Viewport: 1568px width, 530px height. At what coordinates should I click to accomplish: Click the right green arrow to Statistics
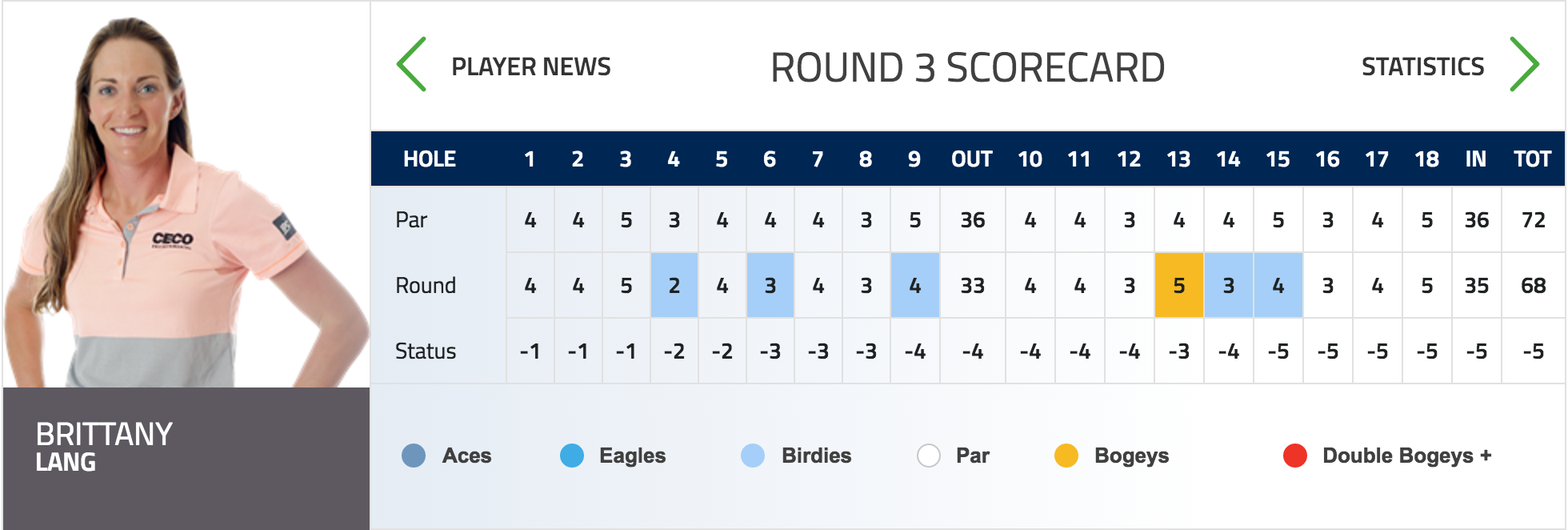click(1524, 64)
